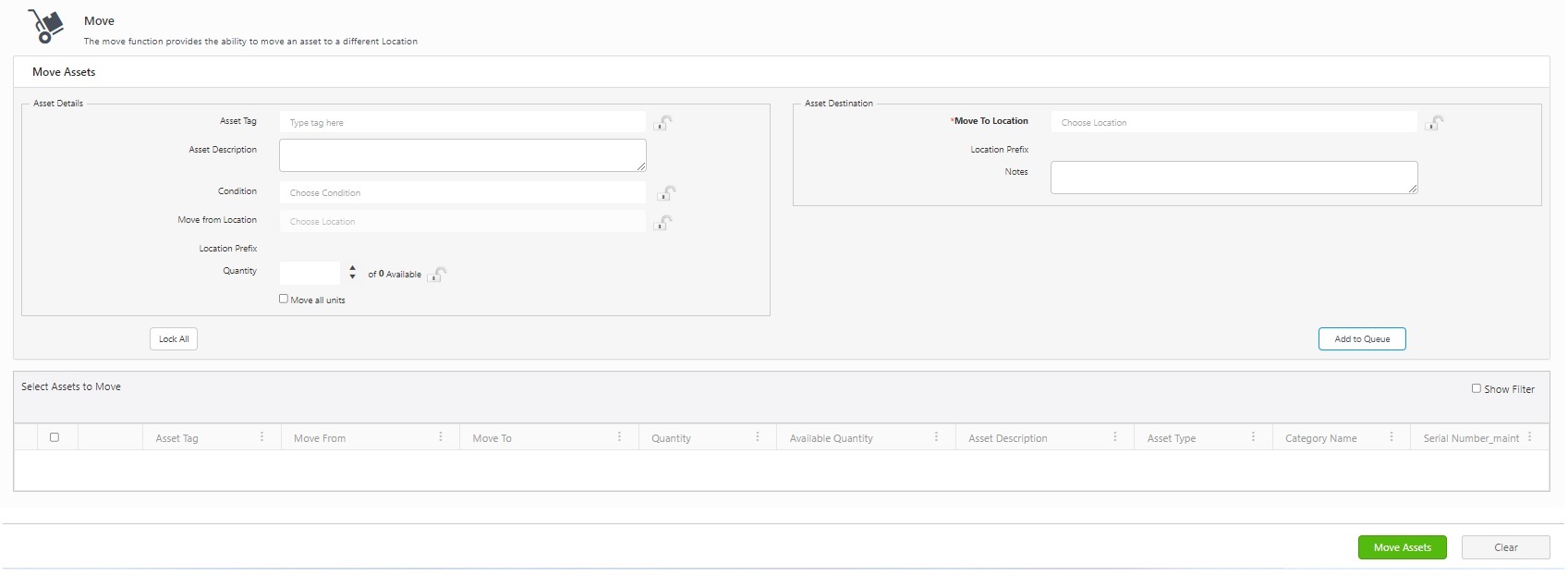1568x576 pixels.
Task: Click the green Move Assets button
Action: [x=1402, y=547]
